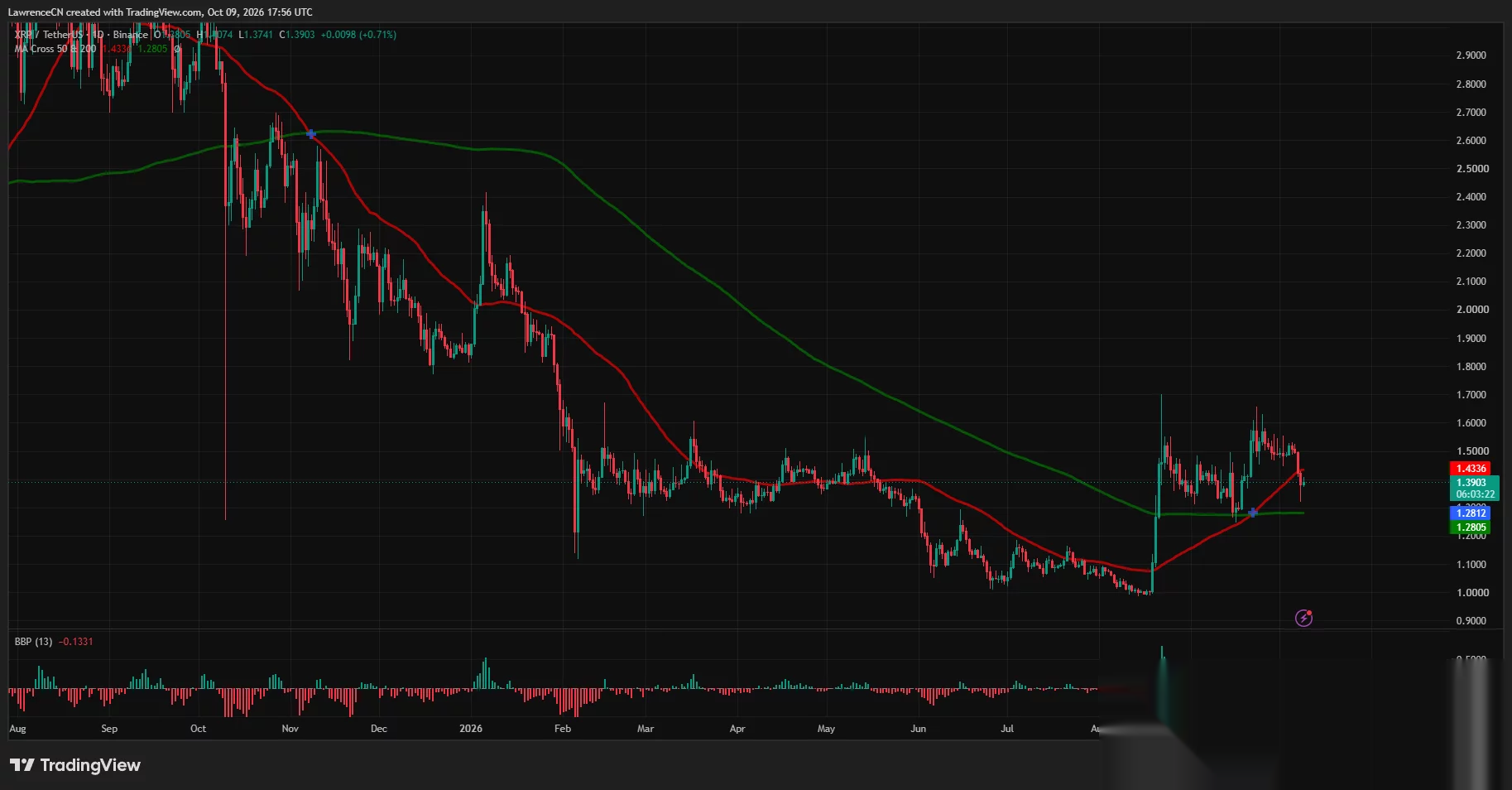Click the Mar label on time axis

(x=645, y=729)
